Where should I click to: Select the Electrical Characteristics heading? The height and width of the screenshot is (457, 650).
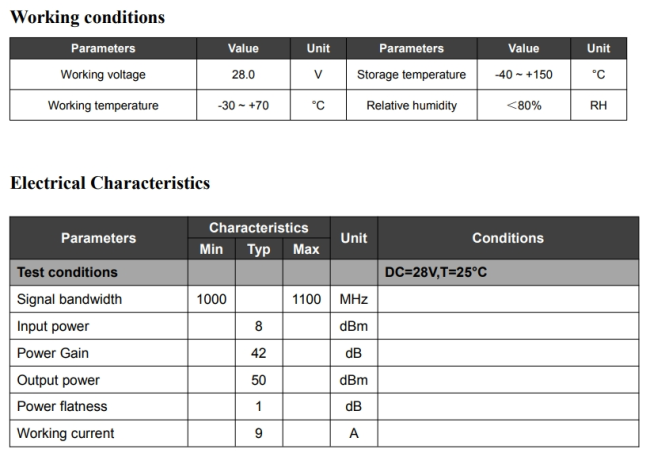click(110, 183)
